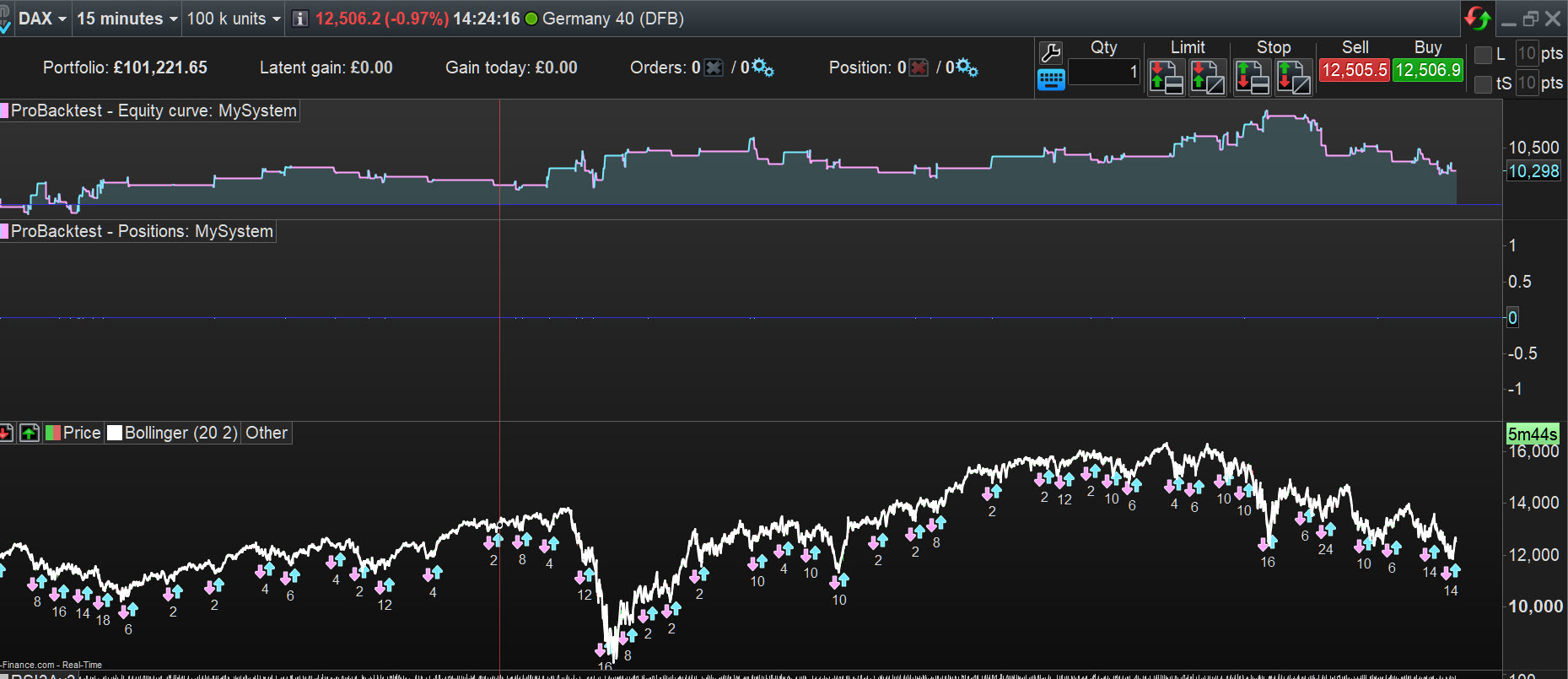Click the tS points input field

(1527, 83)
